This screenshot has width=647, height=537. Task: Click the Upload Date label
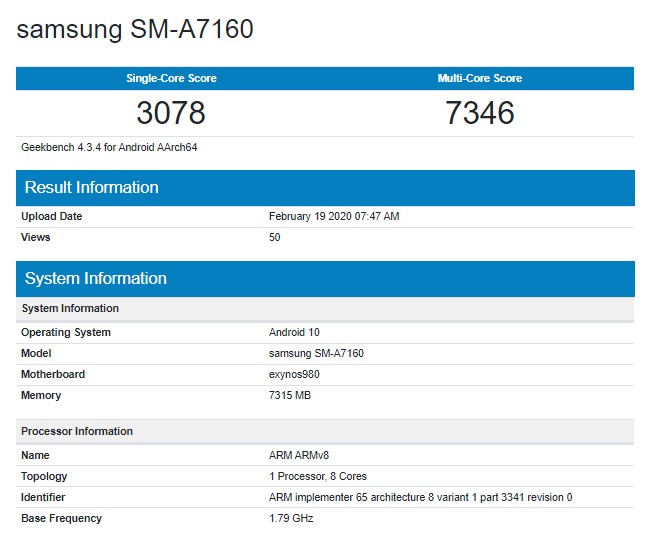tap(52, 216)
